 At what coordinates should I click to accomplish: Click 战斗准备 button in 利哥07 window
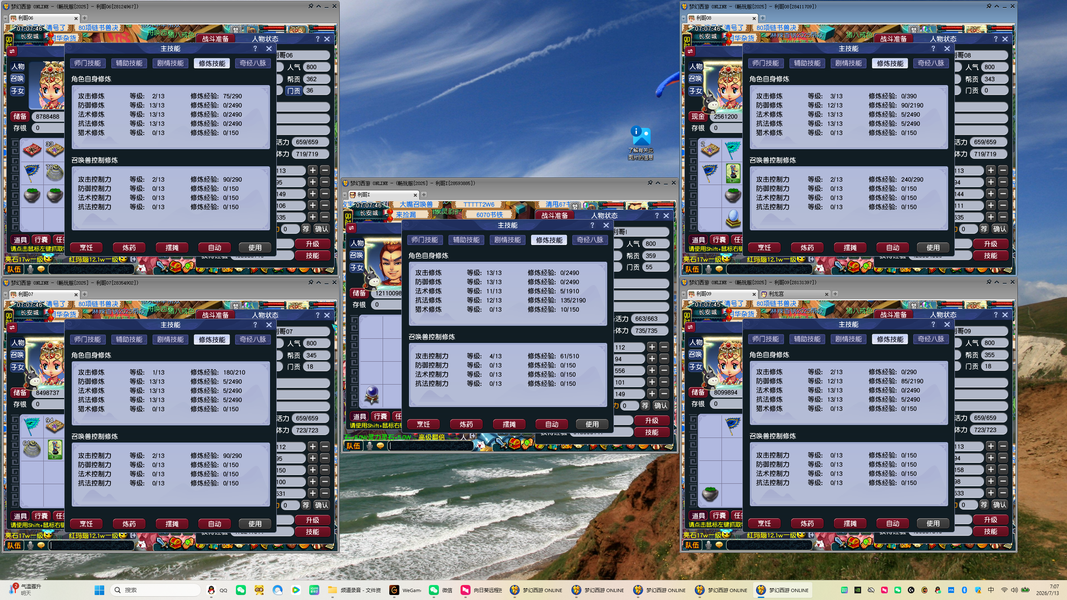(216, 315)
